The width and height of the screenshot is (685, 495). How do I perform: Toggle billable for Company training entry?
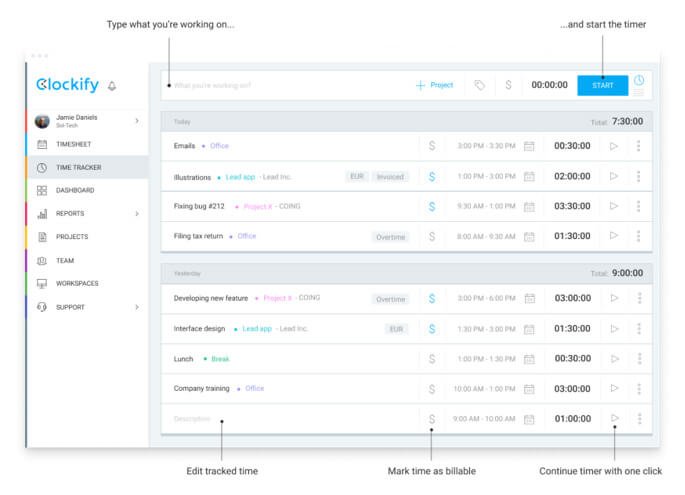(x=432, y=389)
